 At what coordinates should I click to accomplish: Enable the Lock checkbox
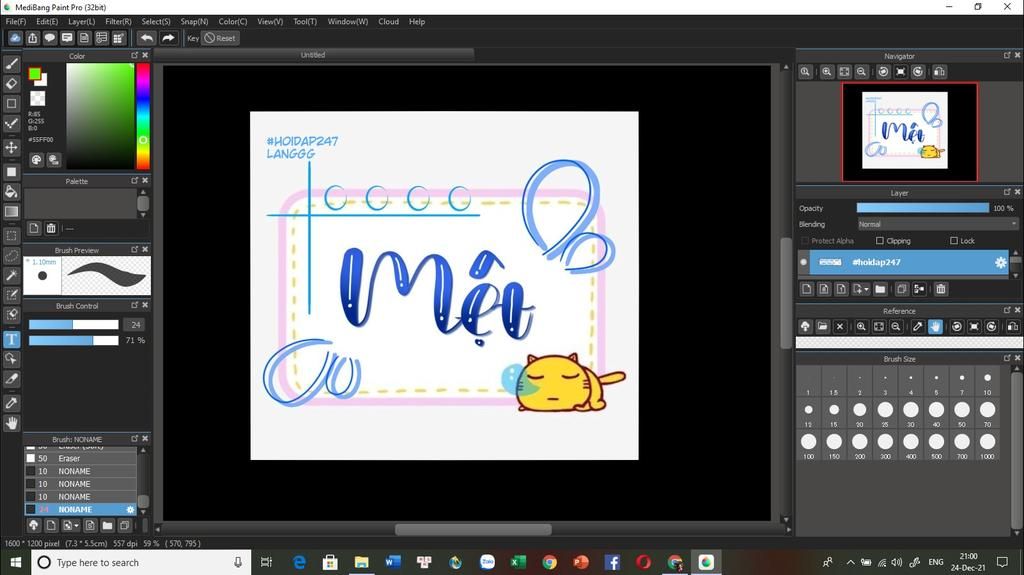[x=953, y=241]
